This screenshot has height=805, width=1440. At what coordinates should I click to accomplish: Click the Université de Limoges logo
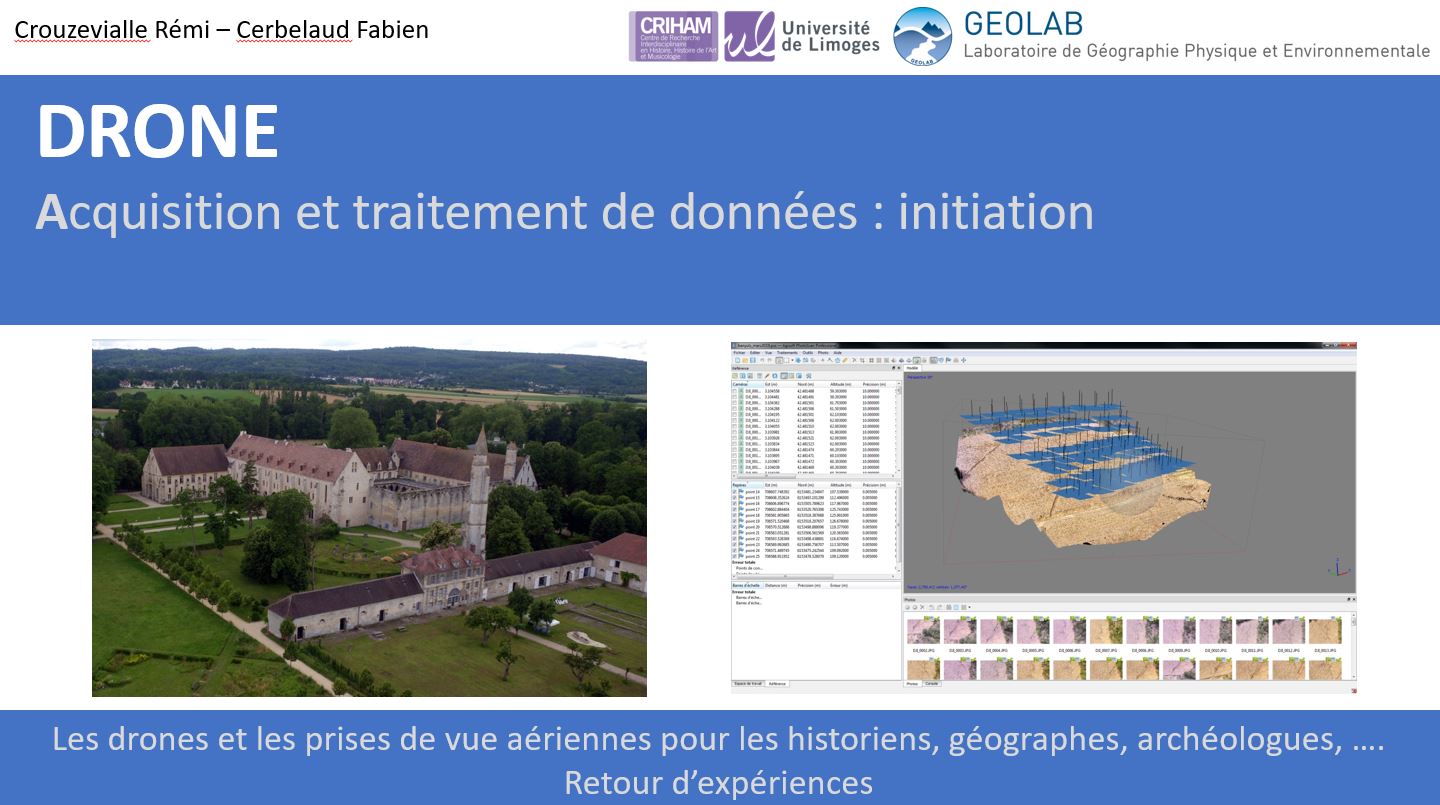pyautogui.click(x=802, y=36)
